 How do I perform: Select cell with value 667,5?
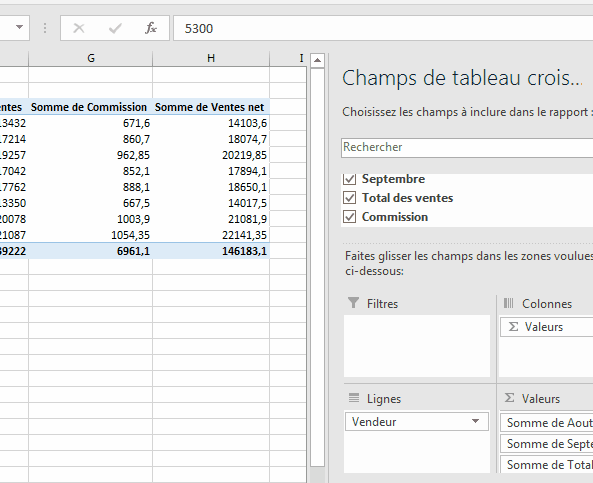point(90,203)
